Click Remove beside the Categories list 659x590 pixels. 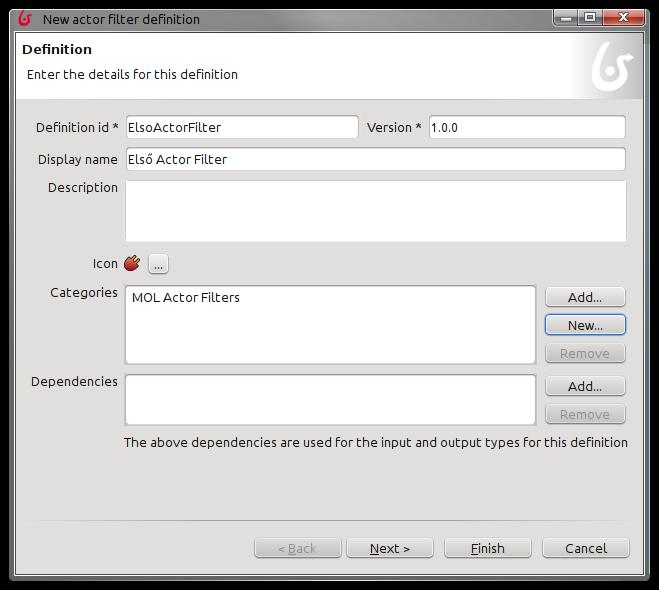click(x=585, y=353)
